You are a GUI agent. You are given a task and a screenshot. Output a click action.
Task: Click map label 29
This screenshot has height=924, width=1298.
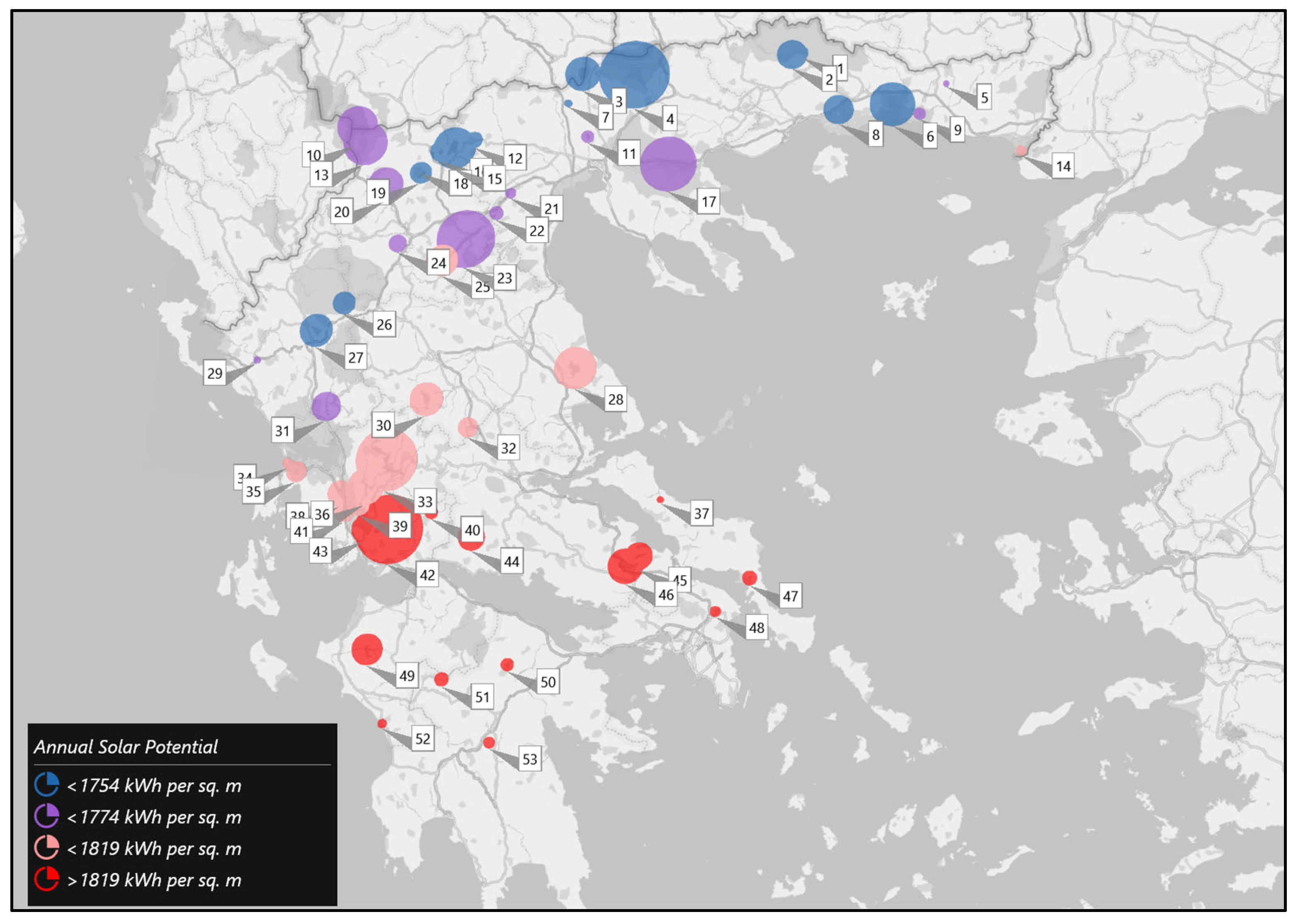tap(215, 373)
